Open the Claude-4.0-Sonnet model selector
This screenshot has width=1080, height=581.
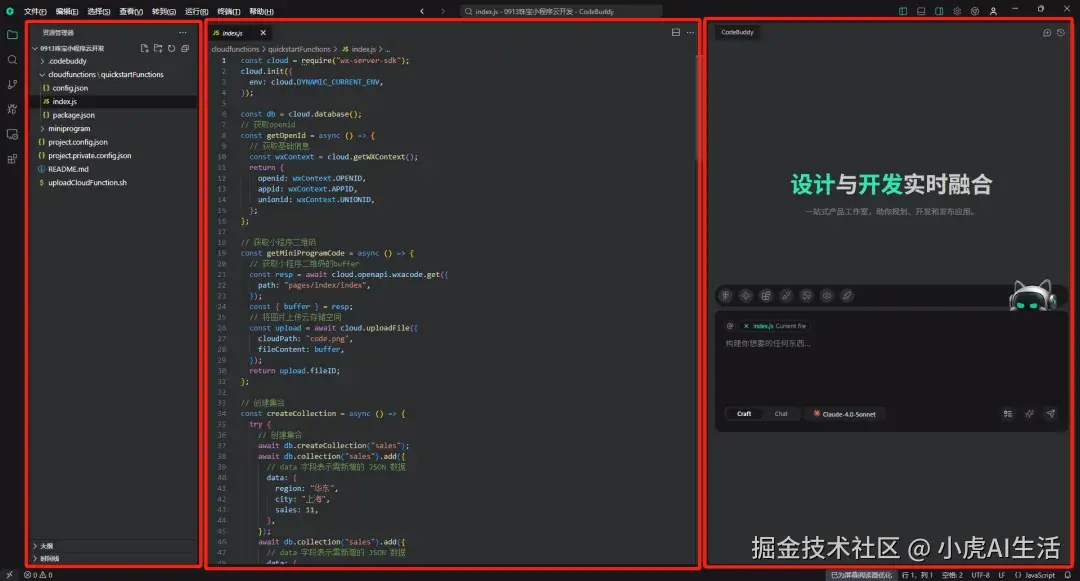(x=844, y=414)
